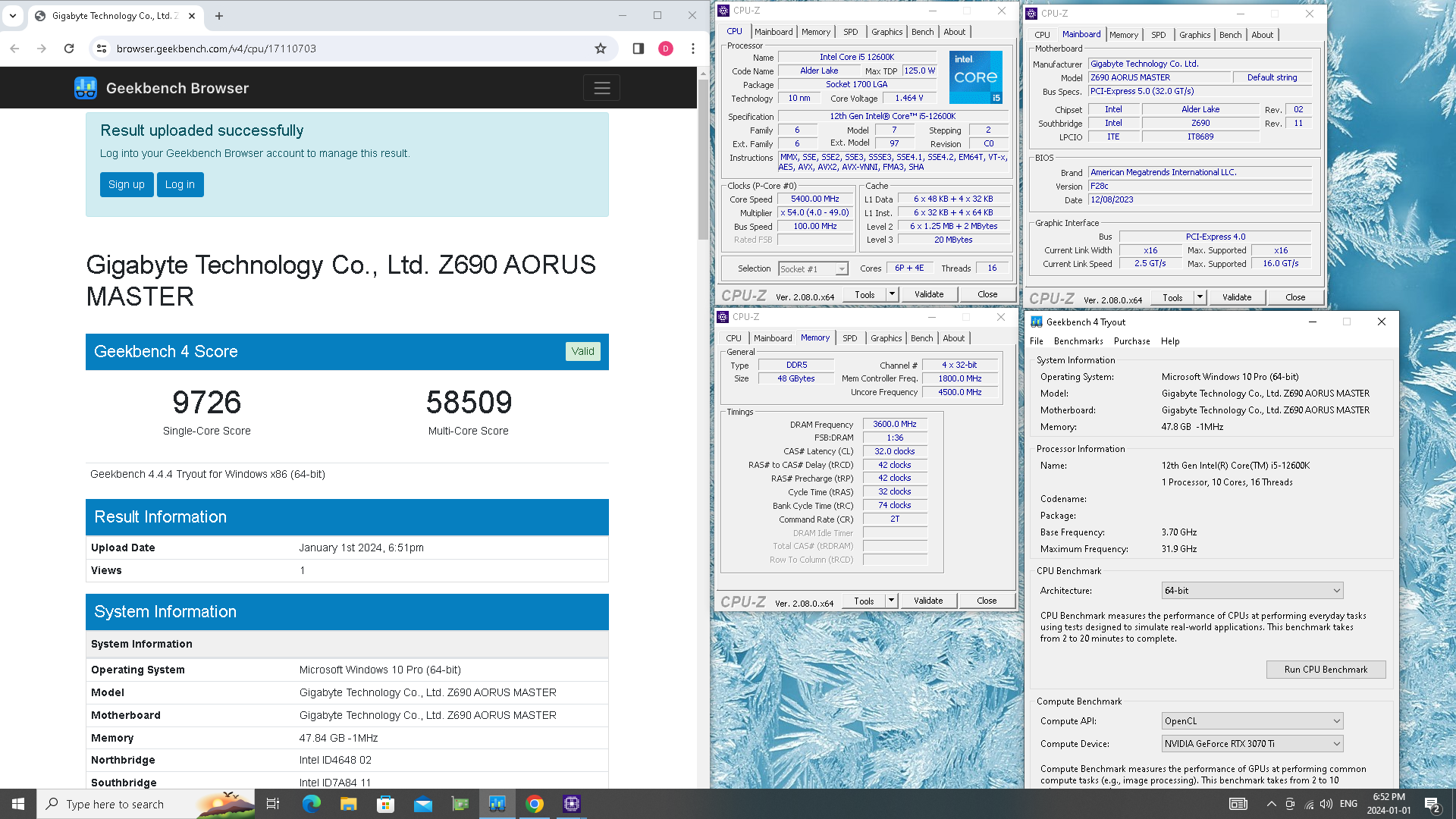Open tab search chevron in Chrome
The width and height of the screenshot is (1456, 819).
13,15
